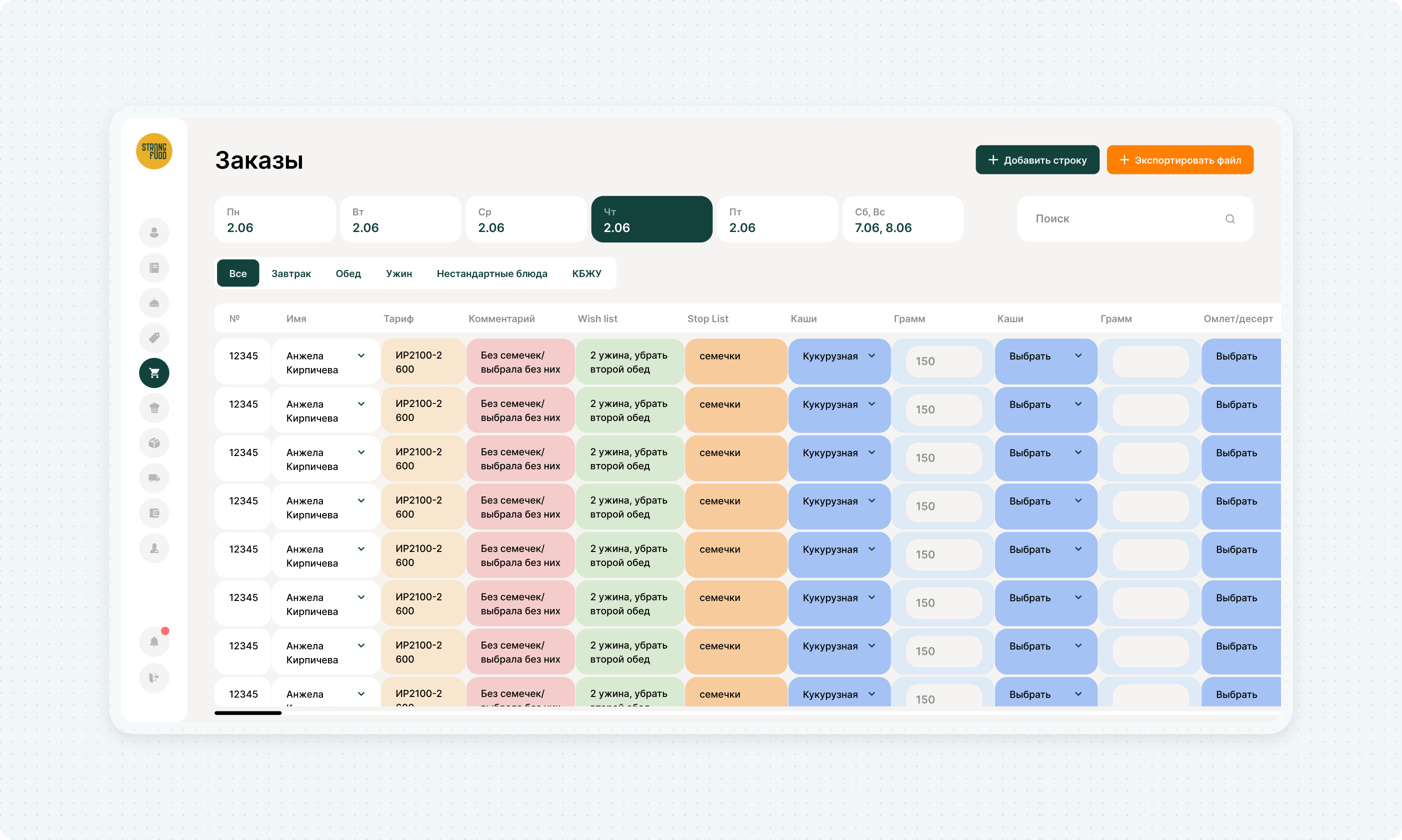This screenshot has height=840, width=1402.
Task: Open notifications bell icon
Action: click(154, 642)
